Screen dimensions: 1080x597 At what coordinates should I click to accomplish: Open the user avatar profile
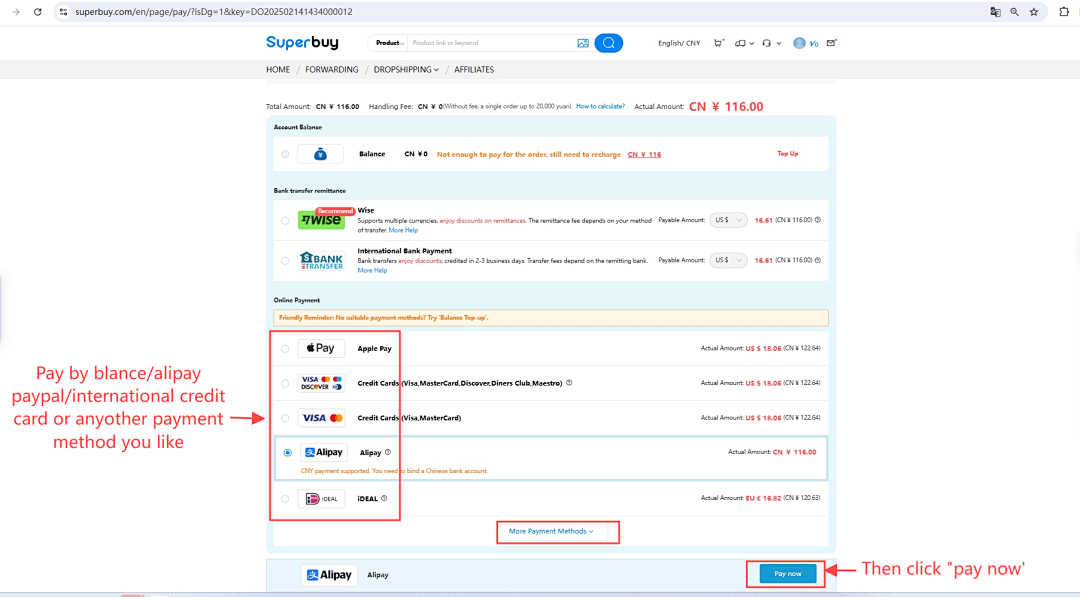pos(799,43)
